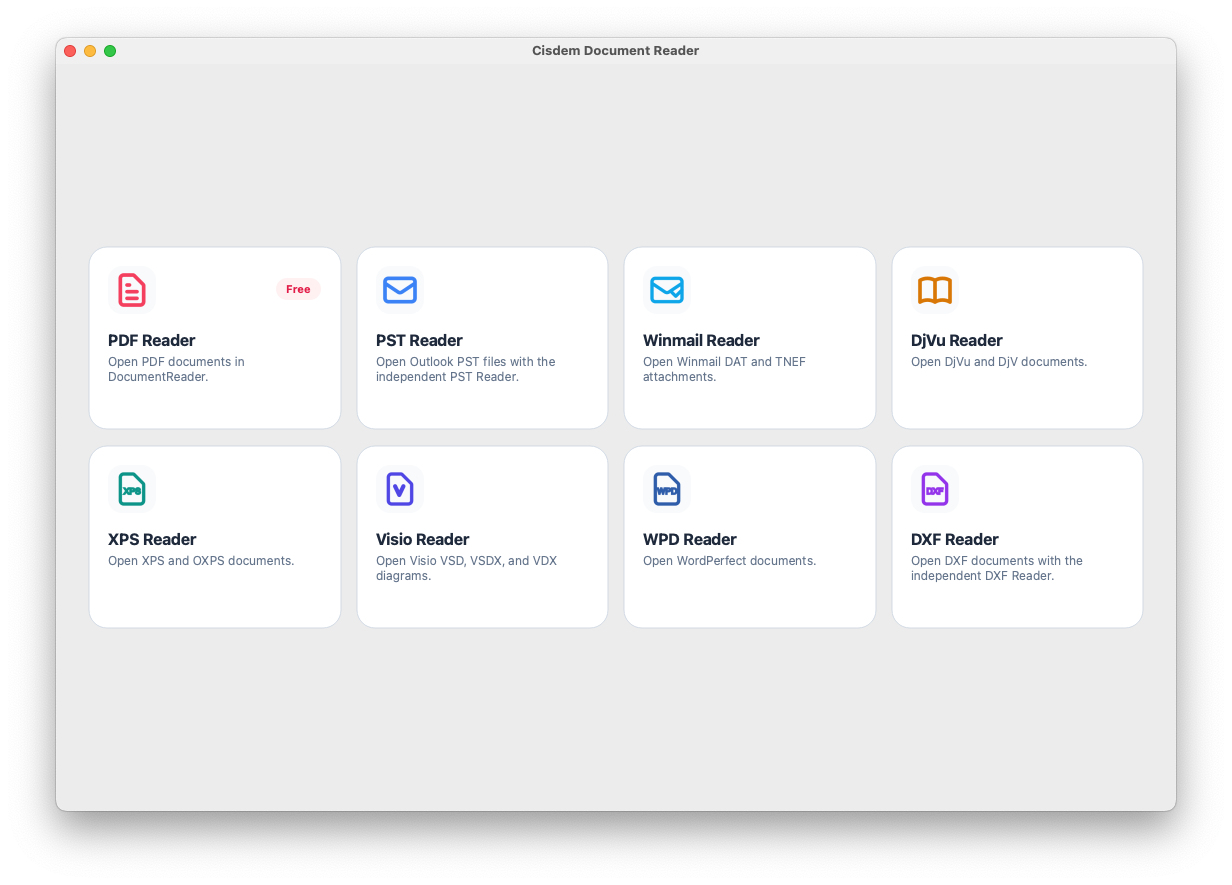
Task: Select the PST Reader heading
Action: coord(419,340)
